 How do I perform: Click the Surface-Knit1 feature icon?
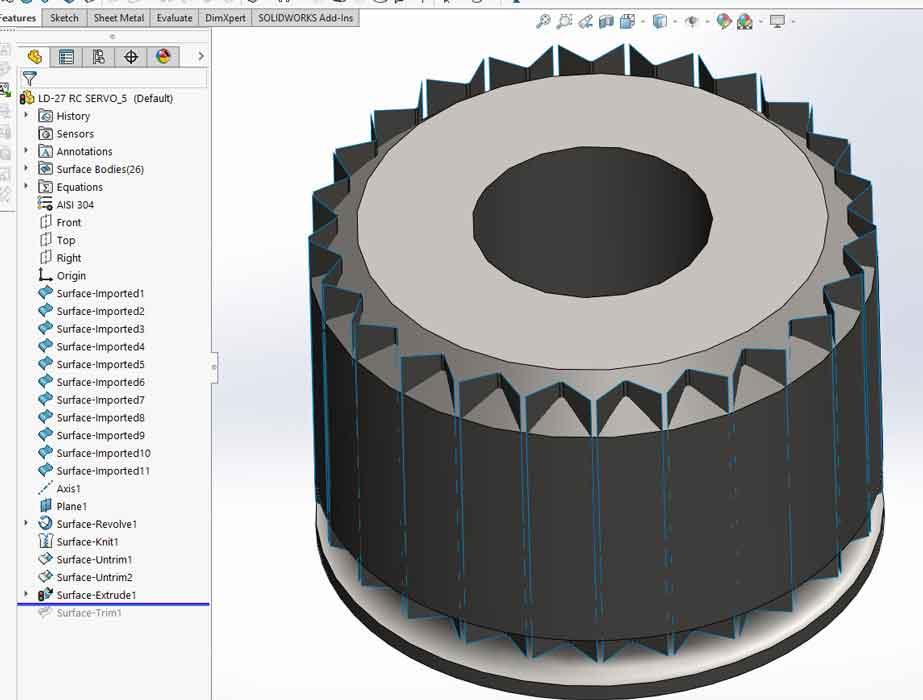[x=45, y=540]
